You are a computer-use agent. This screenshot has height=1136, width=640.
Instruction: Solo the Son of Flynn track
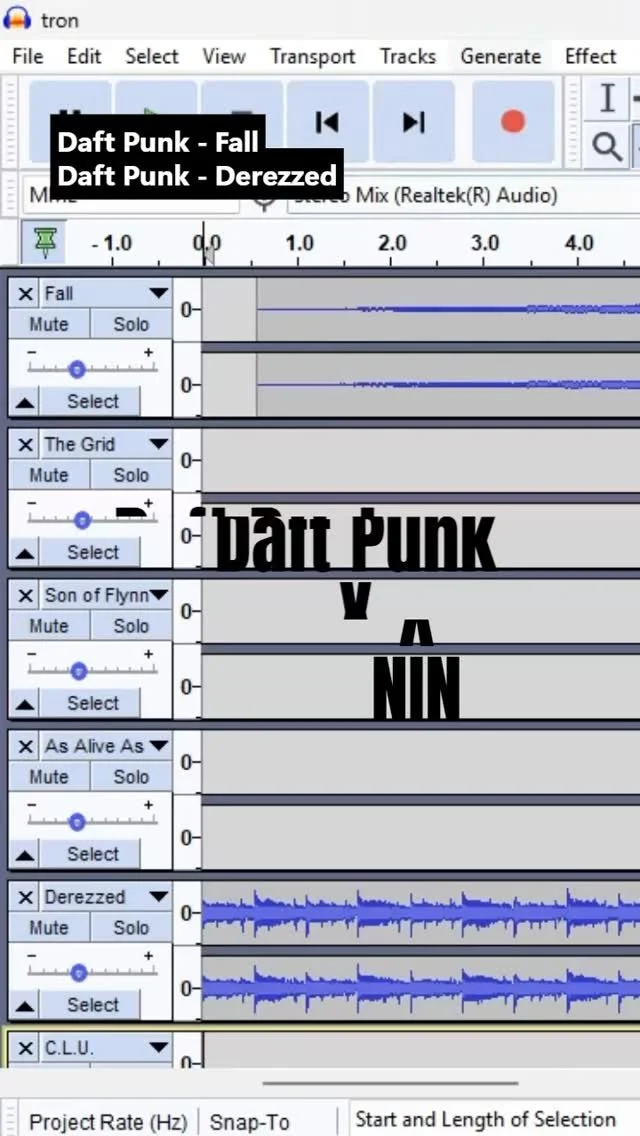[x=131, y=625]
